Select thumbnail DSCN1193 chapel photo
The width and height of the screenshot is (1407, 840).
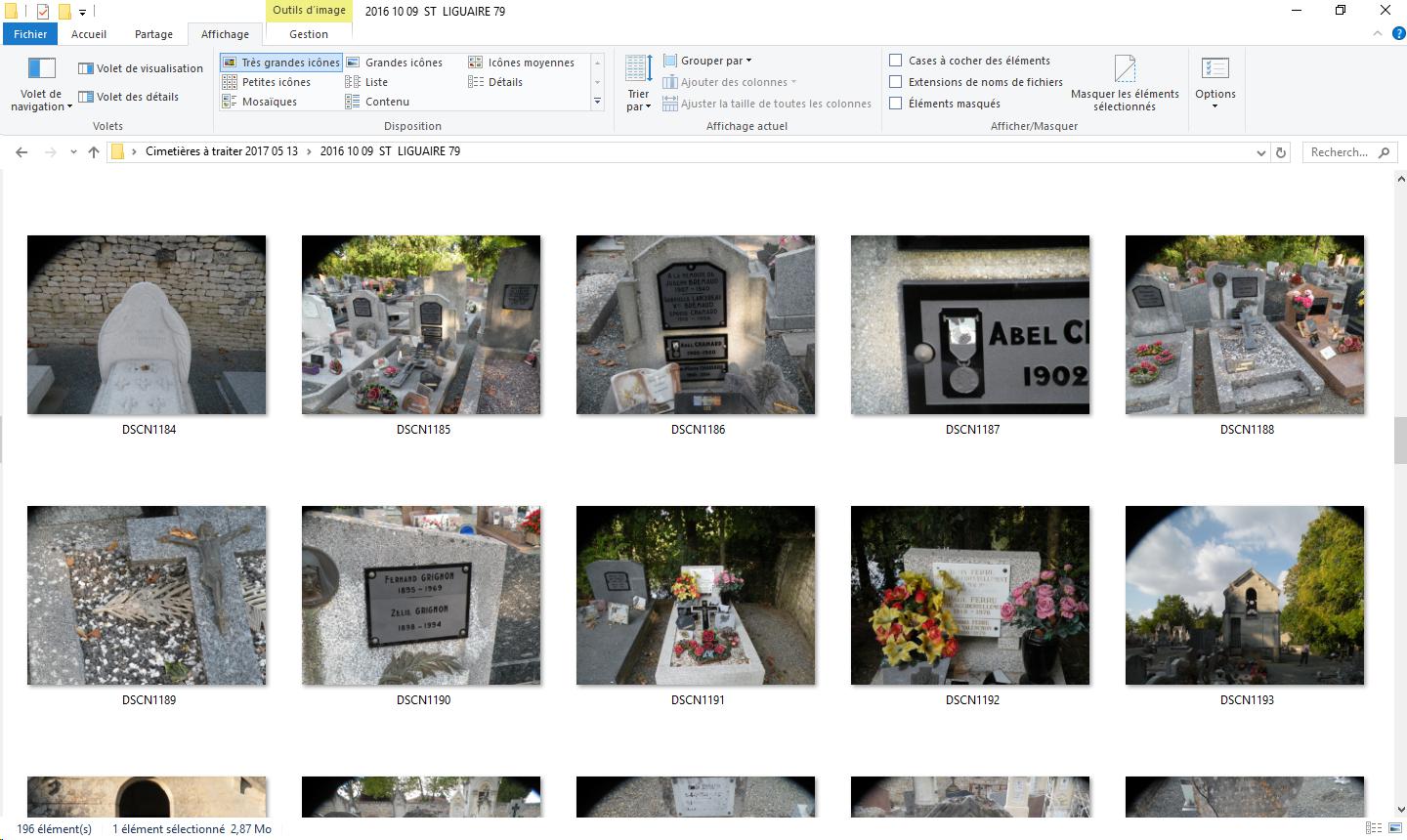click(1245, 595)
